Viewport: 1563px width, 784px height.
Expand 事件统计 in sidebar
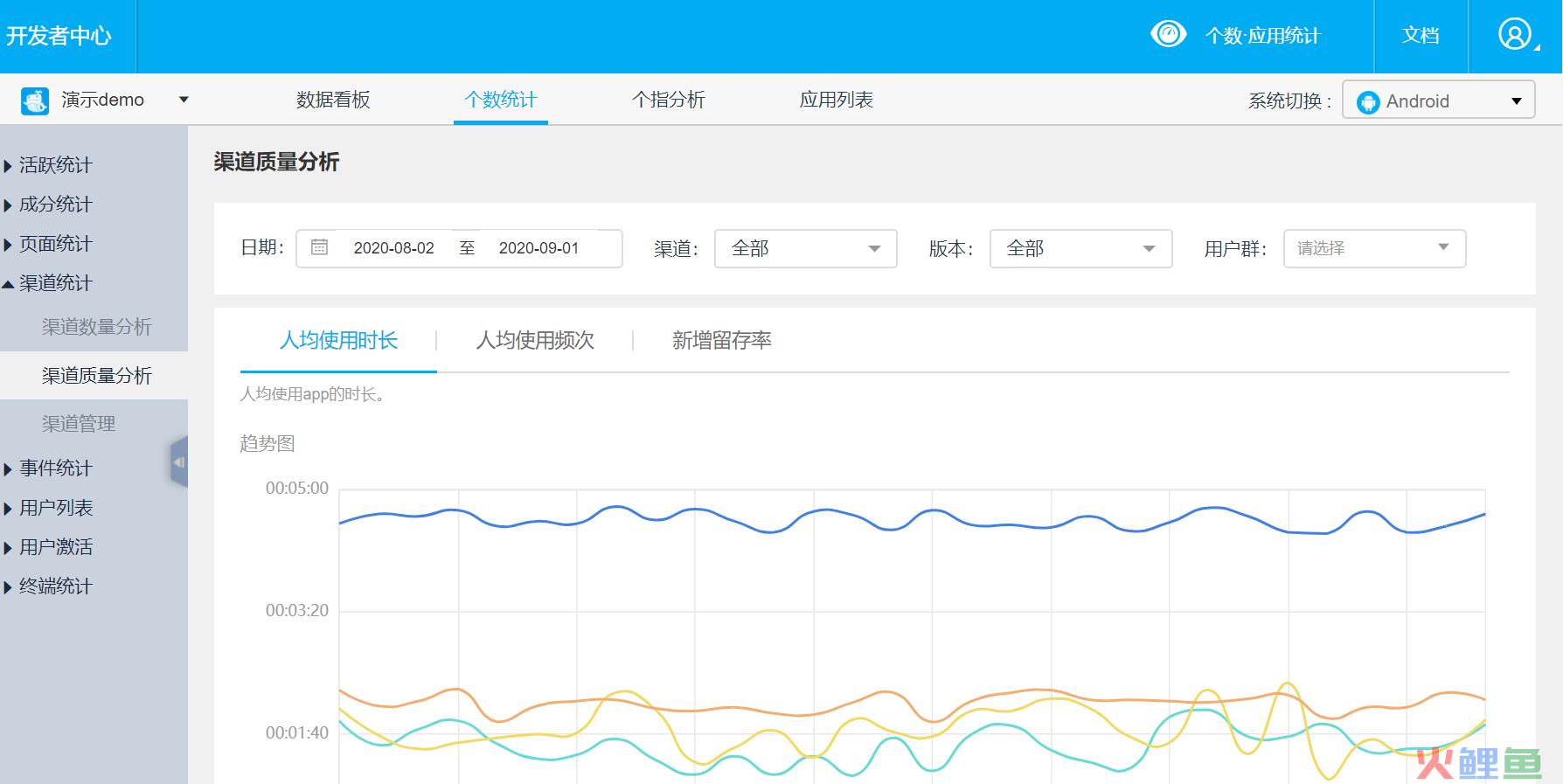(x=48, y=468)
